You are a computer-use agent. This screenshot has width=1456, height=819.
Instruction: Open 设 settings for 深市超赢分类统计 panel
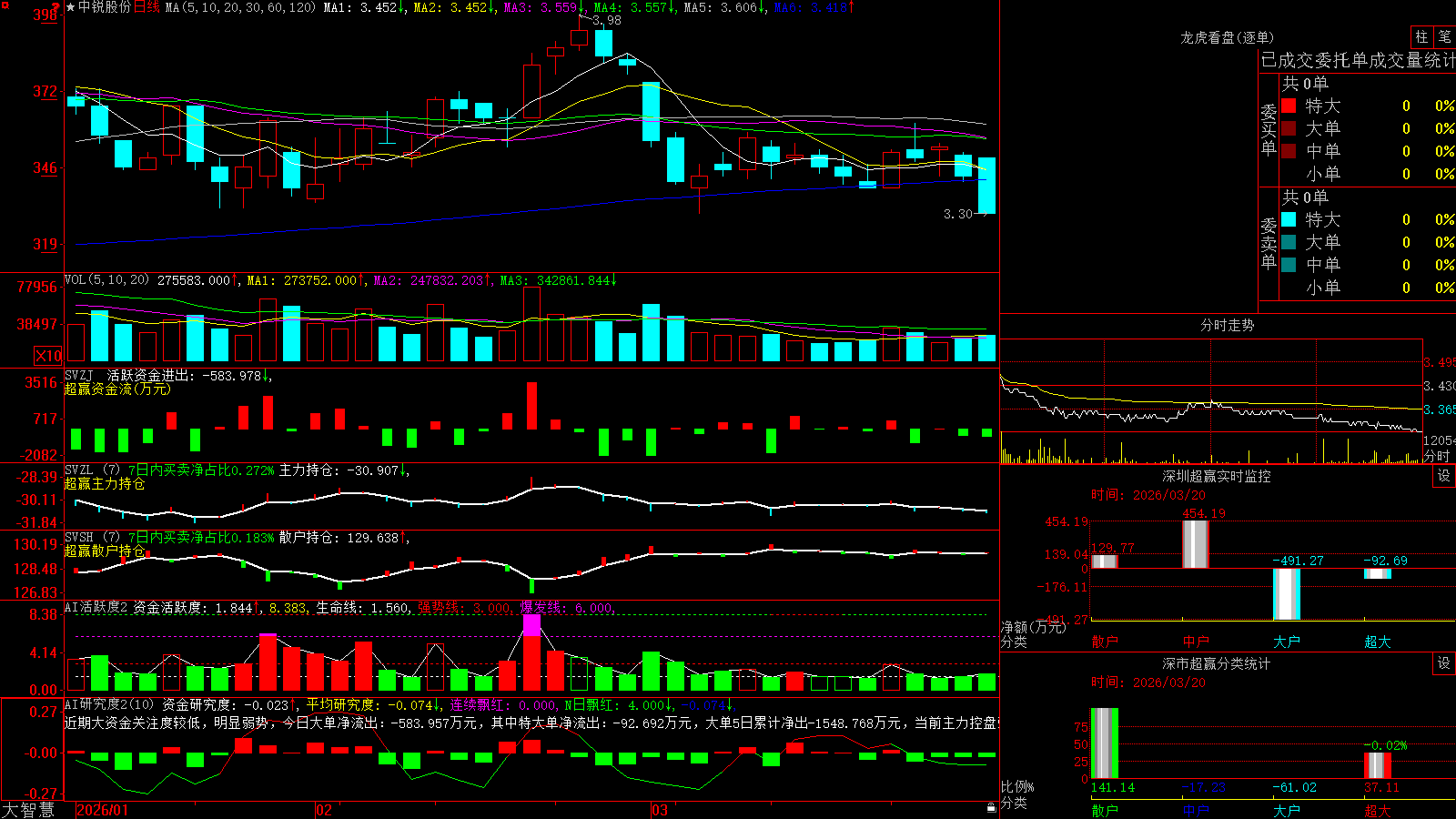pyautogui.click(x=1444, y=663)
